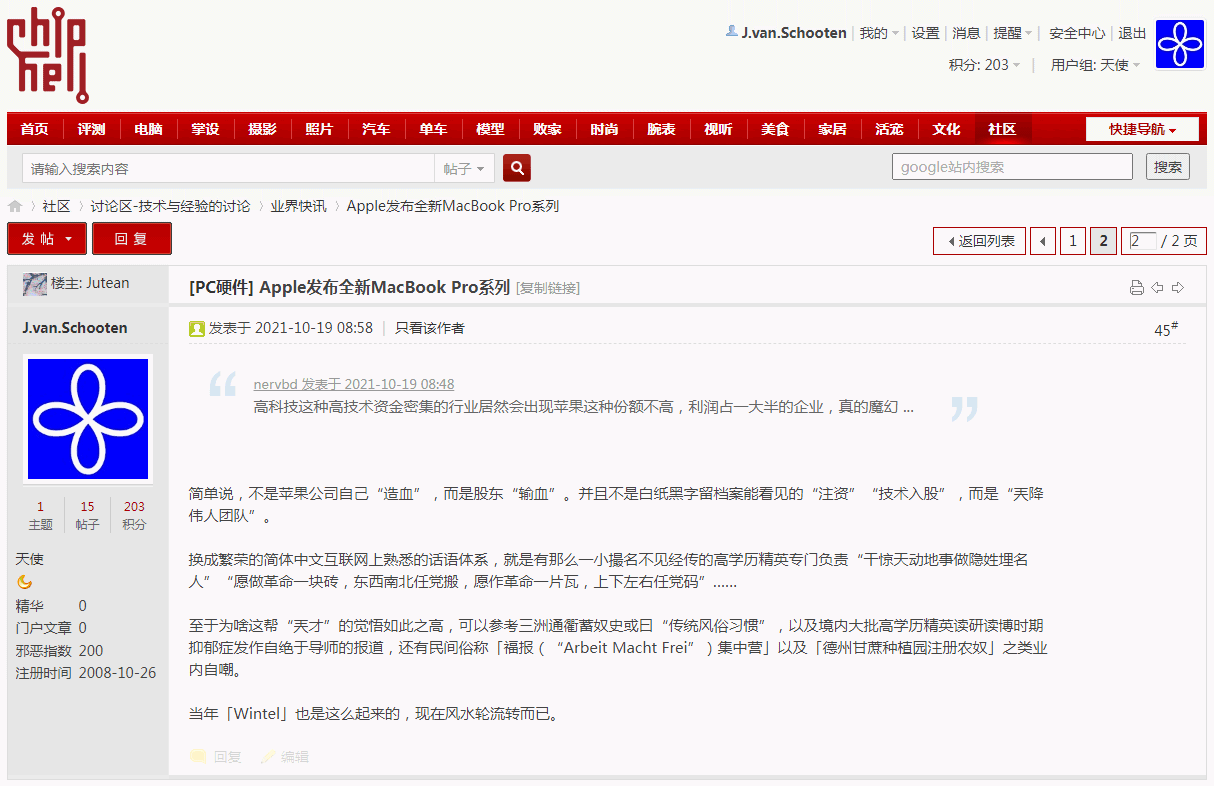
Task: Expand the 提醒 notifications dropdown
Action: [x=1012, y=33]
